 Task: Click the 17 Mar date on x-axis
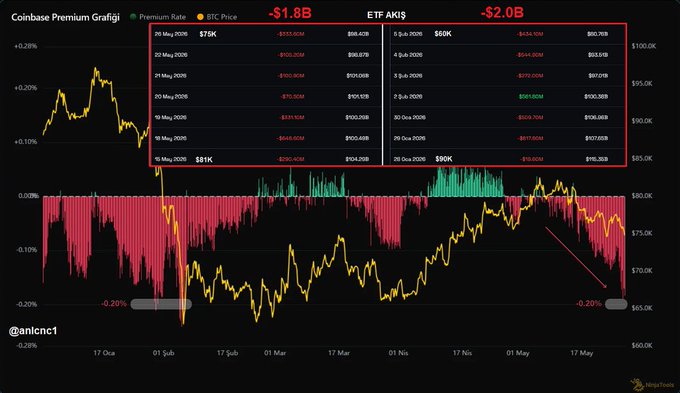click(339, 353)
